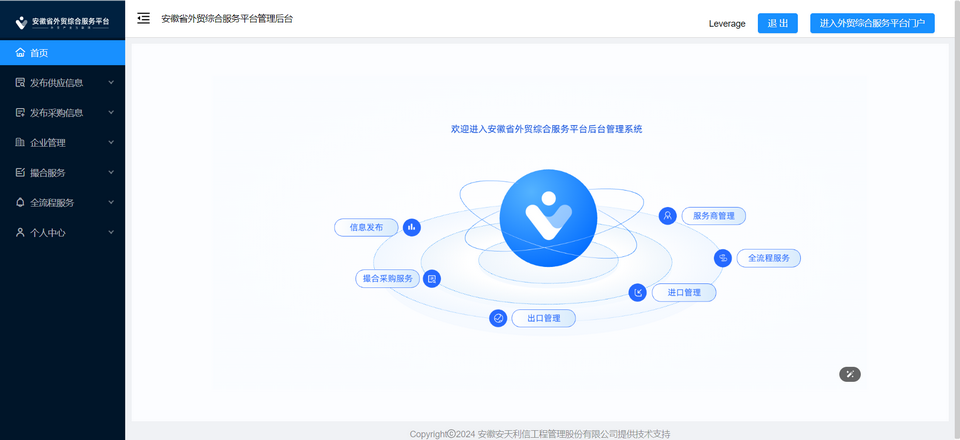Open the 发布采购信息 sidebar menu
960x440 pixels.
click(62, 113)
